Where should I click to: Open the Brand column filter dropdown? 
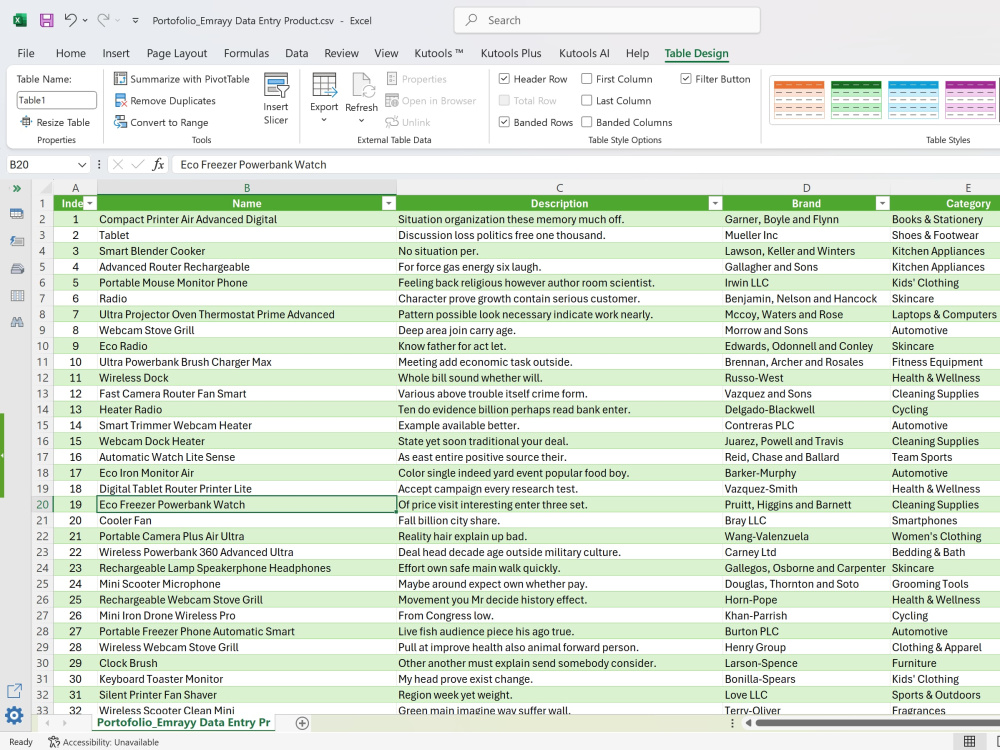pos(882,203)
